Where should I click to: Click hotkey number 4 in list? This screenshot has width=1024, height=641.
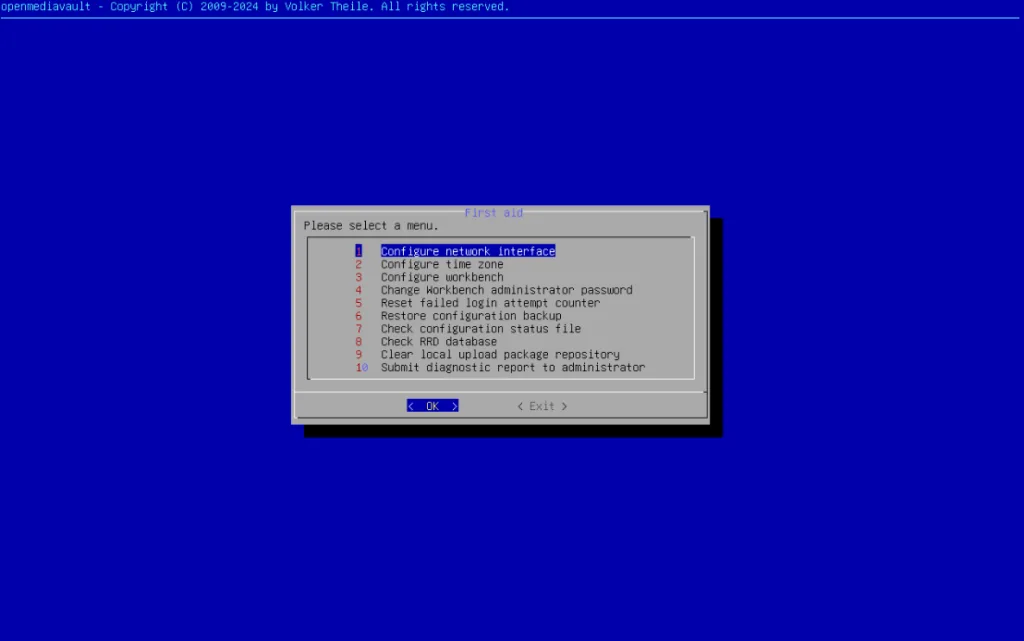(358, 290)
